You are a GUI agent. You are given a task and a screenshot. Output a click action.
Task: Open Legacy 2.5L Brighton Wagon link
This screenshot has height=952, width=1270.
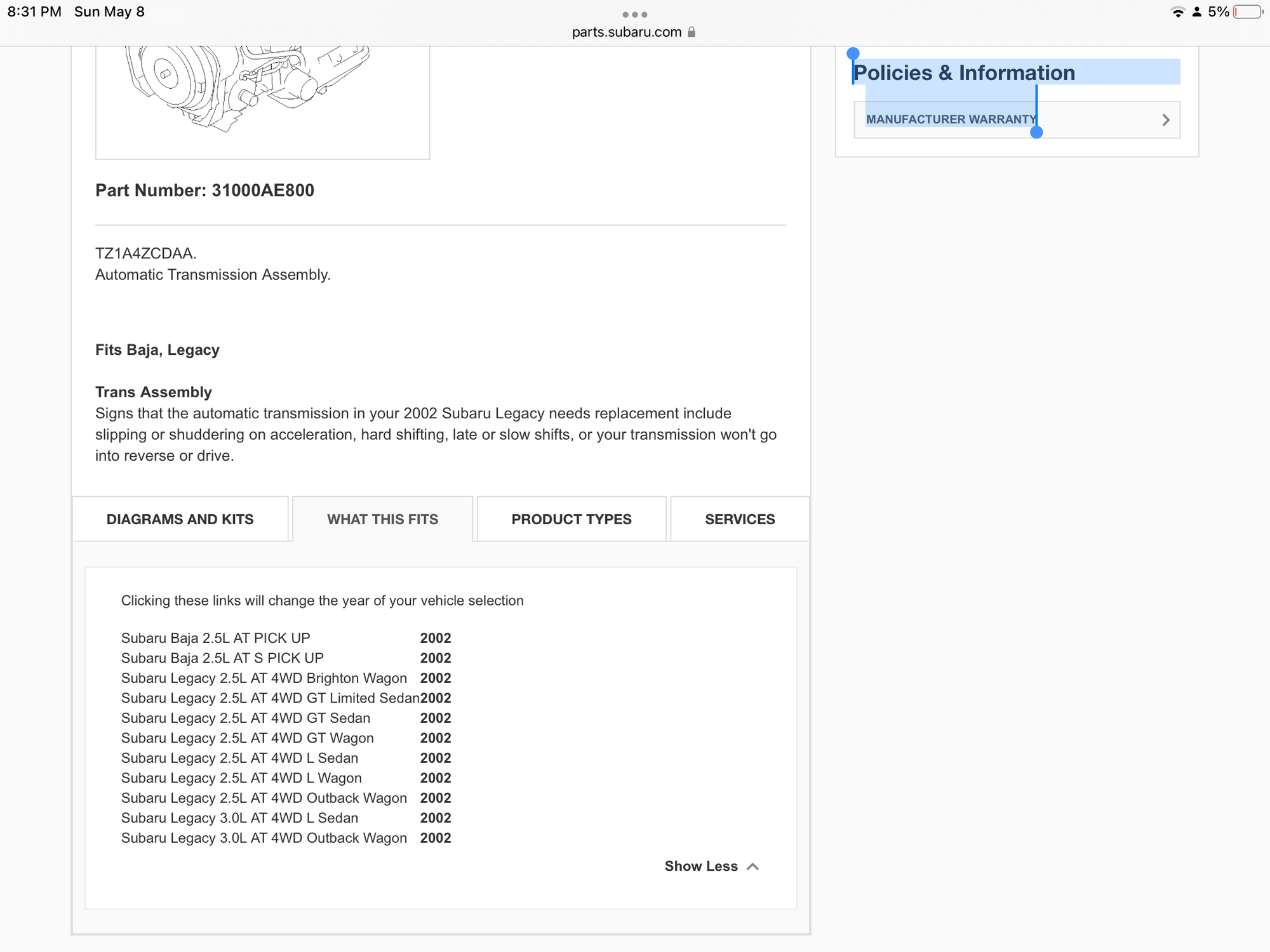pos(264,678)
